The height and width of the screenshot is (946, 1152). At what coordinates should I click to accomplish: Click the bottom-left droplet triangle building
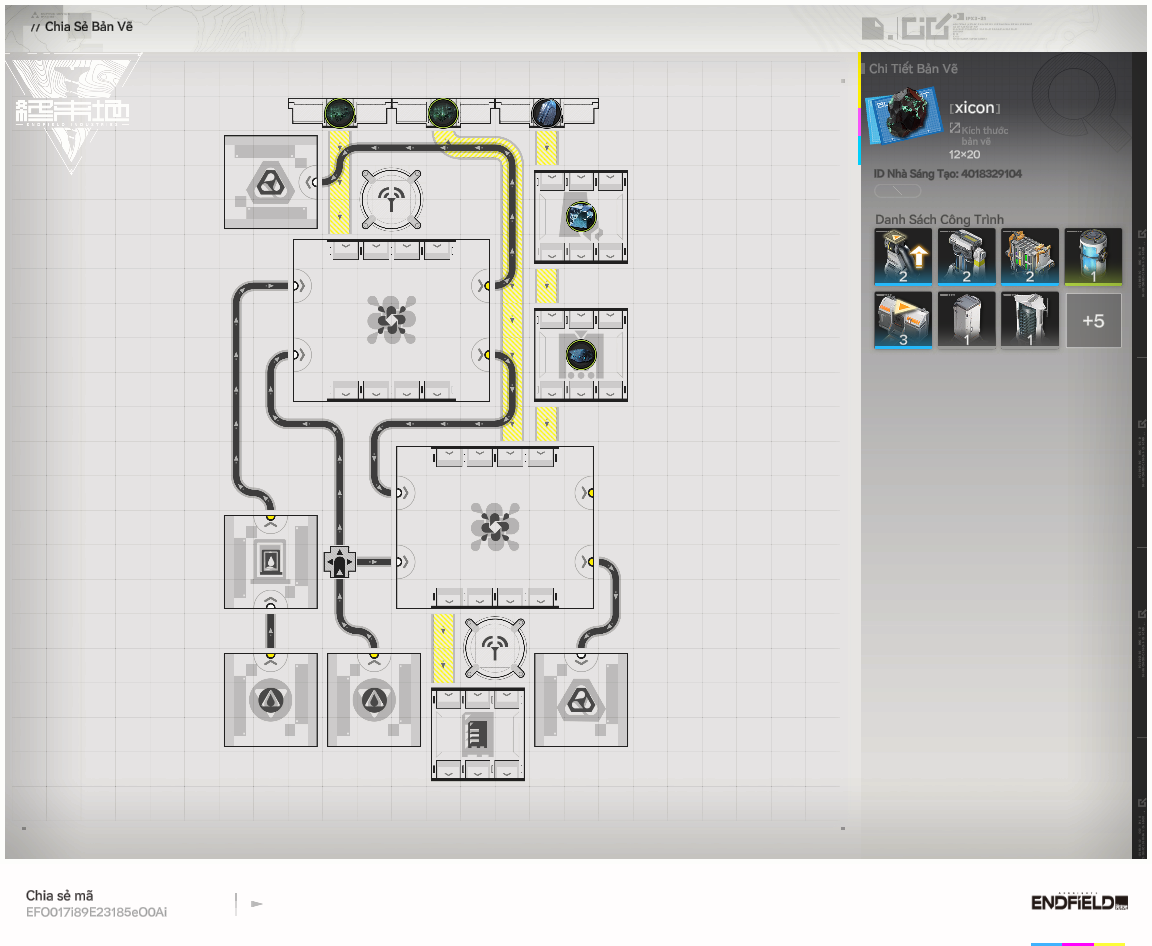pos(270,700)
